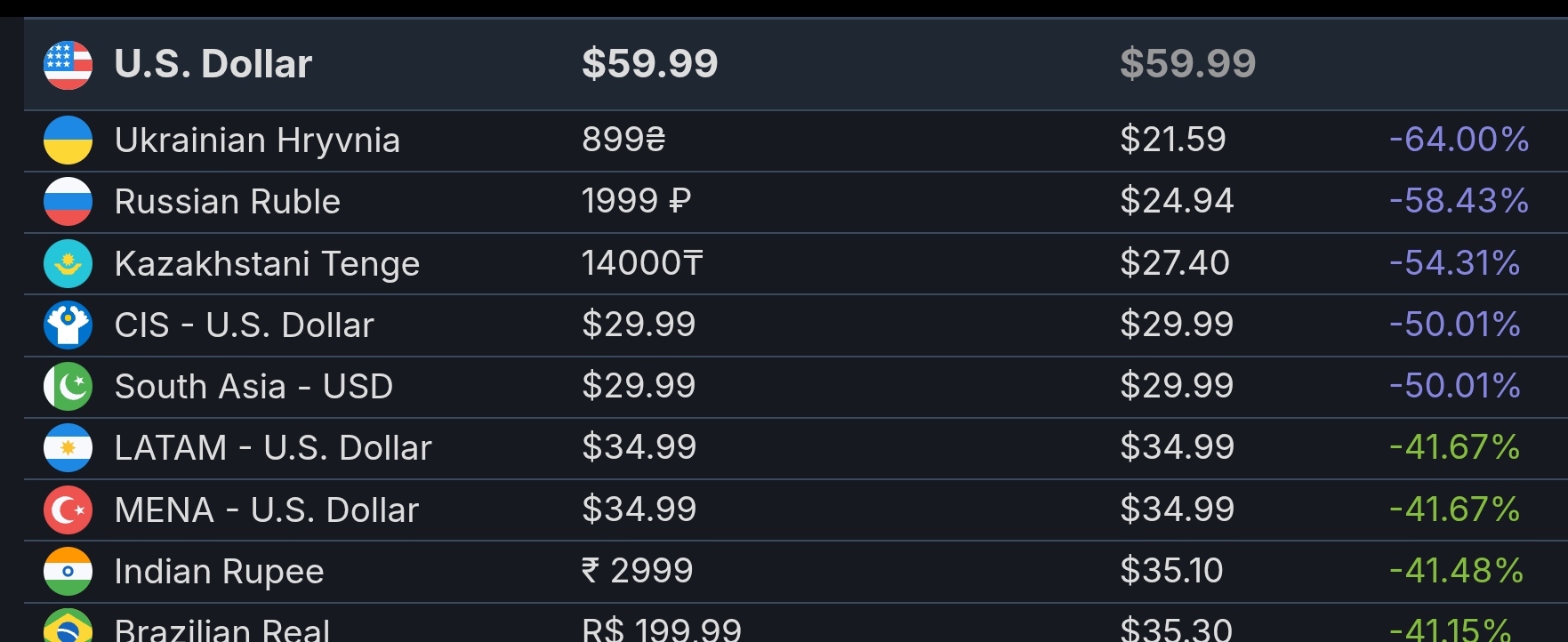Click the Kazakhstan flag icon
1568x642 pixels.
point(68,263)
